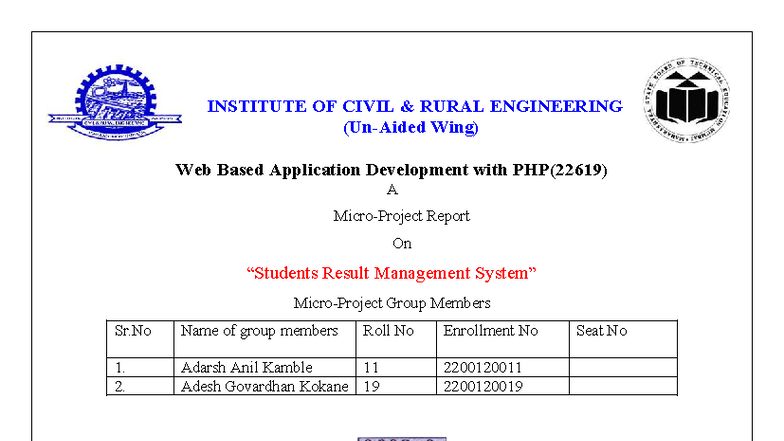Click the 'Seat No' column header
Image resolution: width=784 pixels, height=441 pixels.
point(623,339)
